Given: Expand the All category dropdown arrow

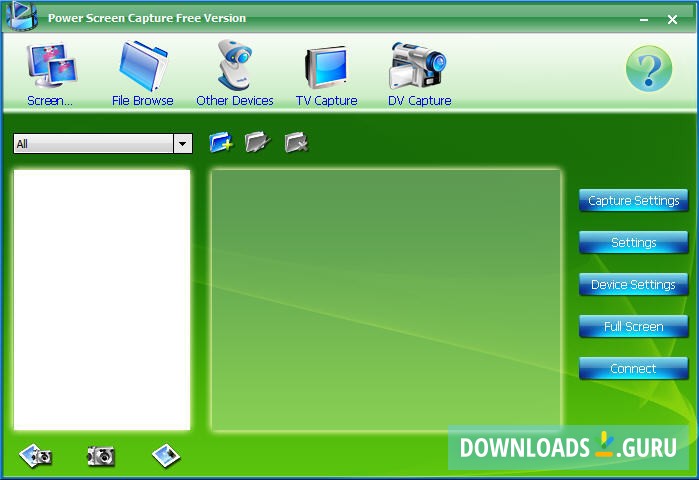Looking at the screenshot, I should click(x=183, y=144).
